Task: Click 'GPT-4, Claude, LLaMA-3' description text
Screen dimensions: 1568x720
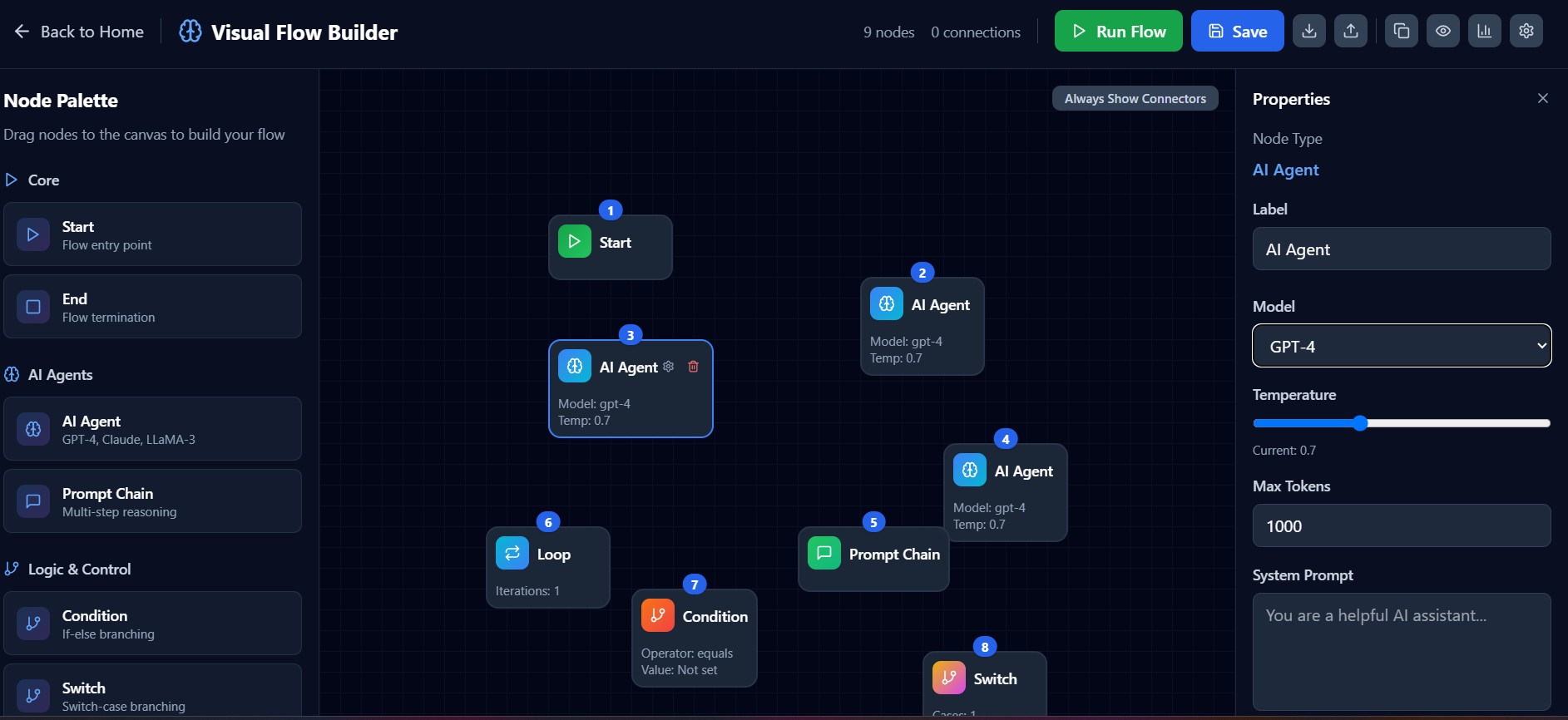Action: point(129,440)
